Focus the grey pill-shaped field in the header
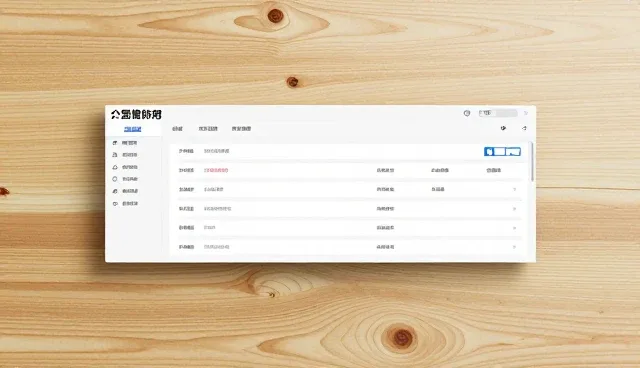 click(x=498, y=113)
